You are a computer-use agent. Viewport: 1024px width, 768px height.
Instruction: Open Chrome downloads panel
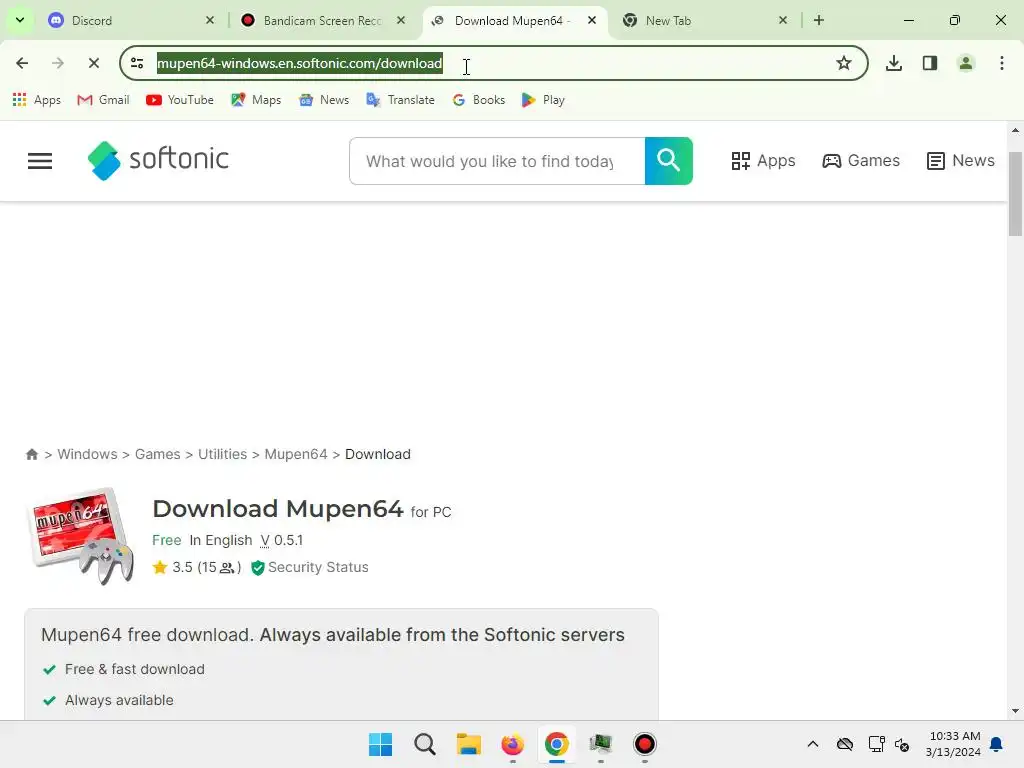(894, 63)
